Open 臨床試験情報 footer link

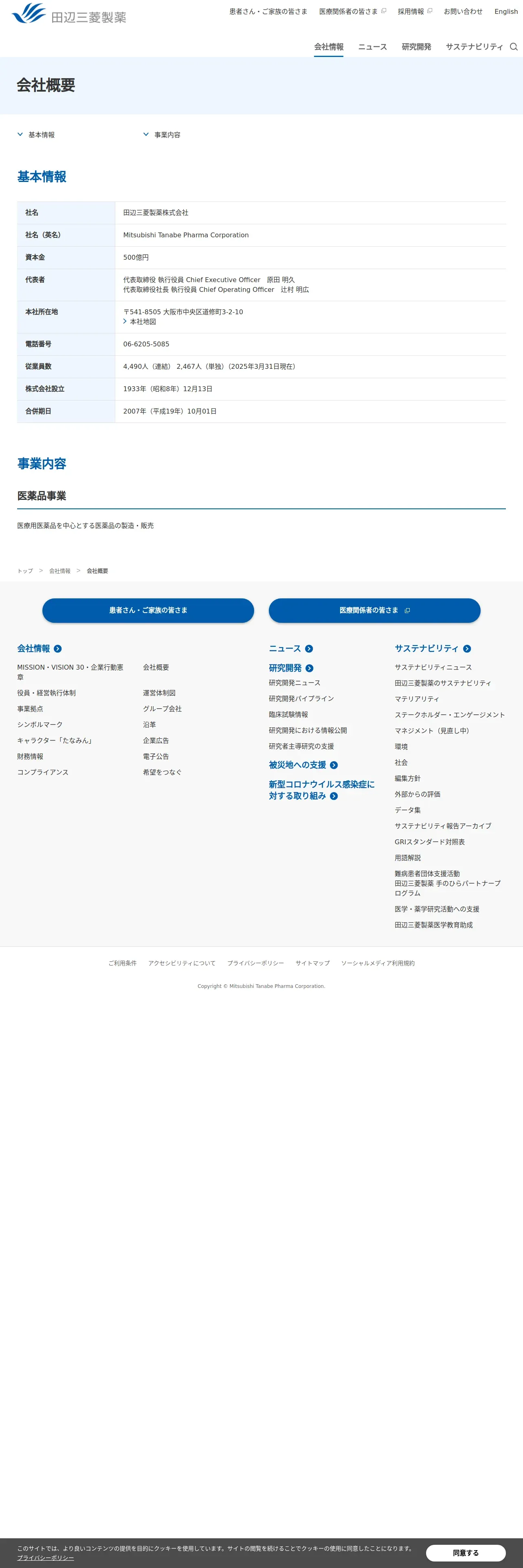pos(289,715)
